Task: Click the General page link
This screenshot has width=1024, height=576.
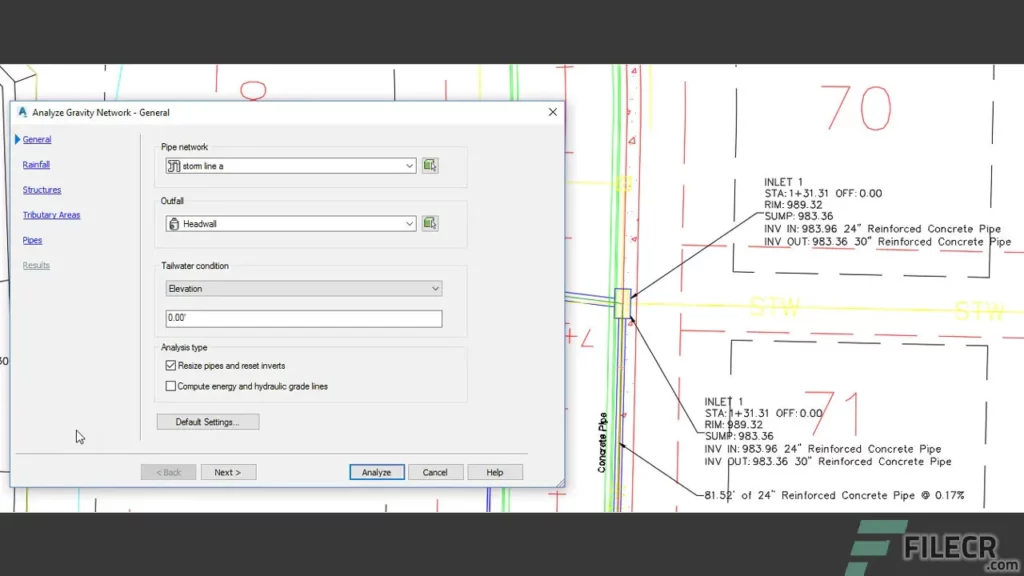Action: [35, 139]
